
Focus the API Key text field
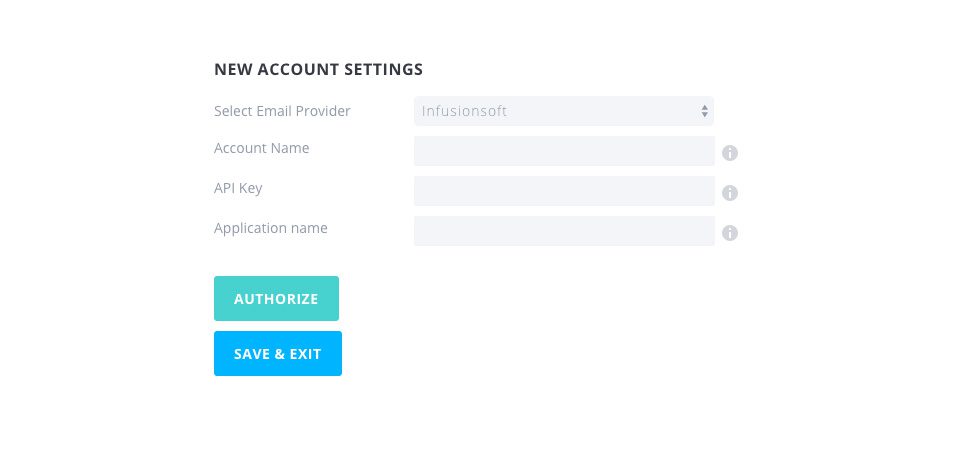coord(563,191)
